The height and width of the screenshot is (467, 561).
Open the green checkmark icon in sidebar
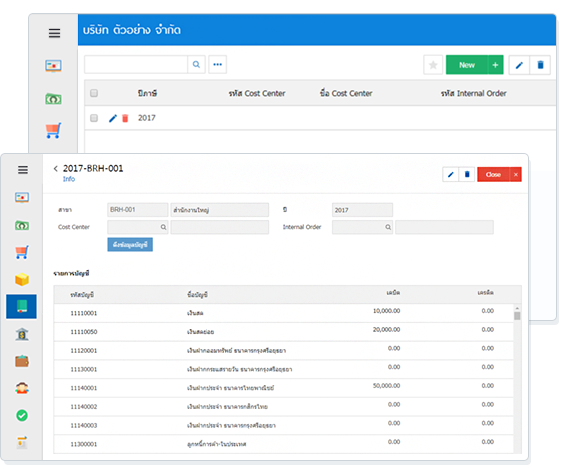(22, 415)
